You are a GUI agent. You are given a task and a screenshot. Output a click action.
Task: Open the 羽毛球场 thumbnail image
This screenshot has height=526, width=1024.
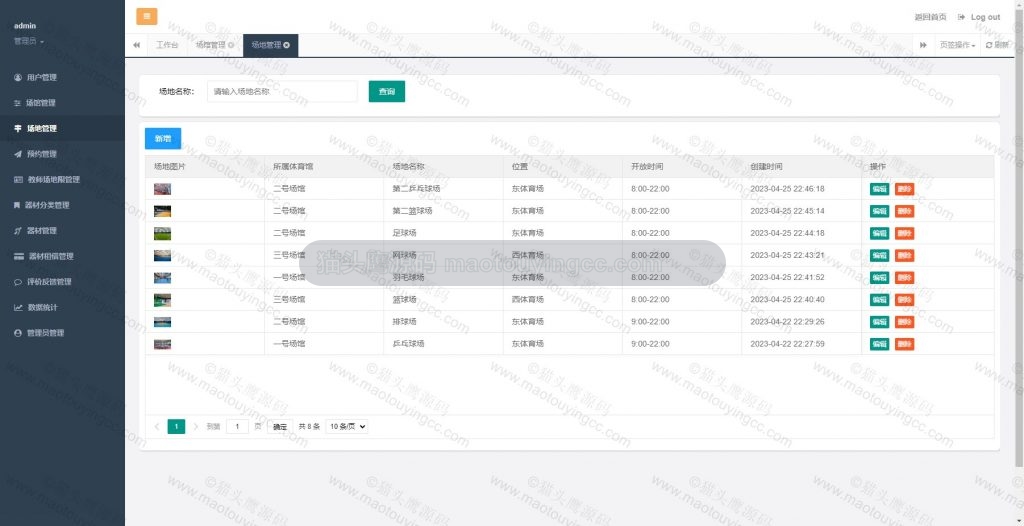pos(163,278)
